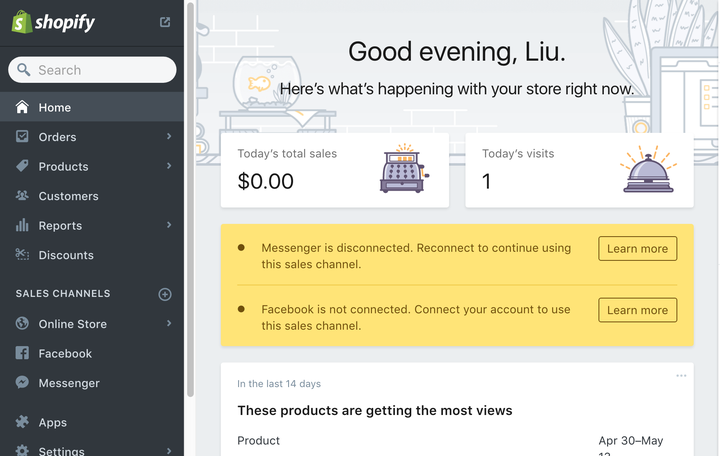This screenshot has height=456, width=720.
Task: Click the Products tag icon
Action: (x=22, y=166)
